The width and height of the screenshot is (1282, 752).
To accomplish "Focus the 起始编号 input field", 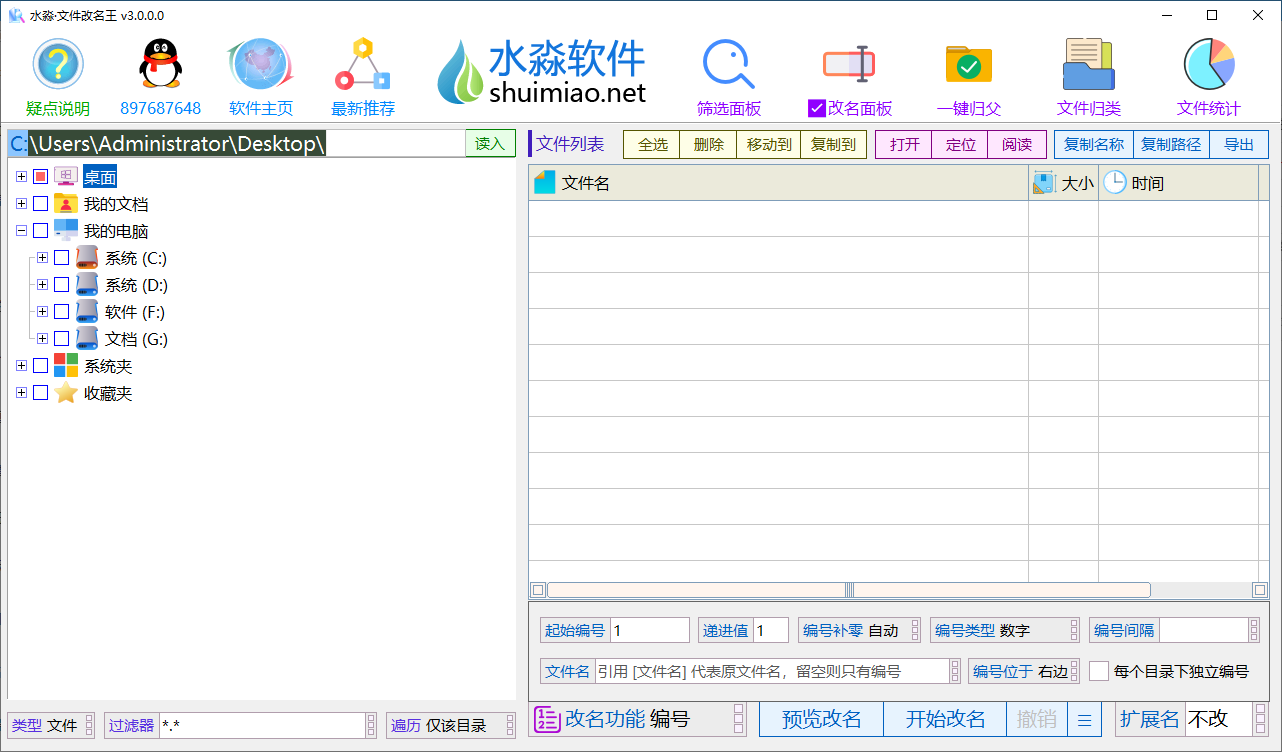I will coord(650,630).
